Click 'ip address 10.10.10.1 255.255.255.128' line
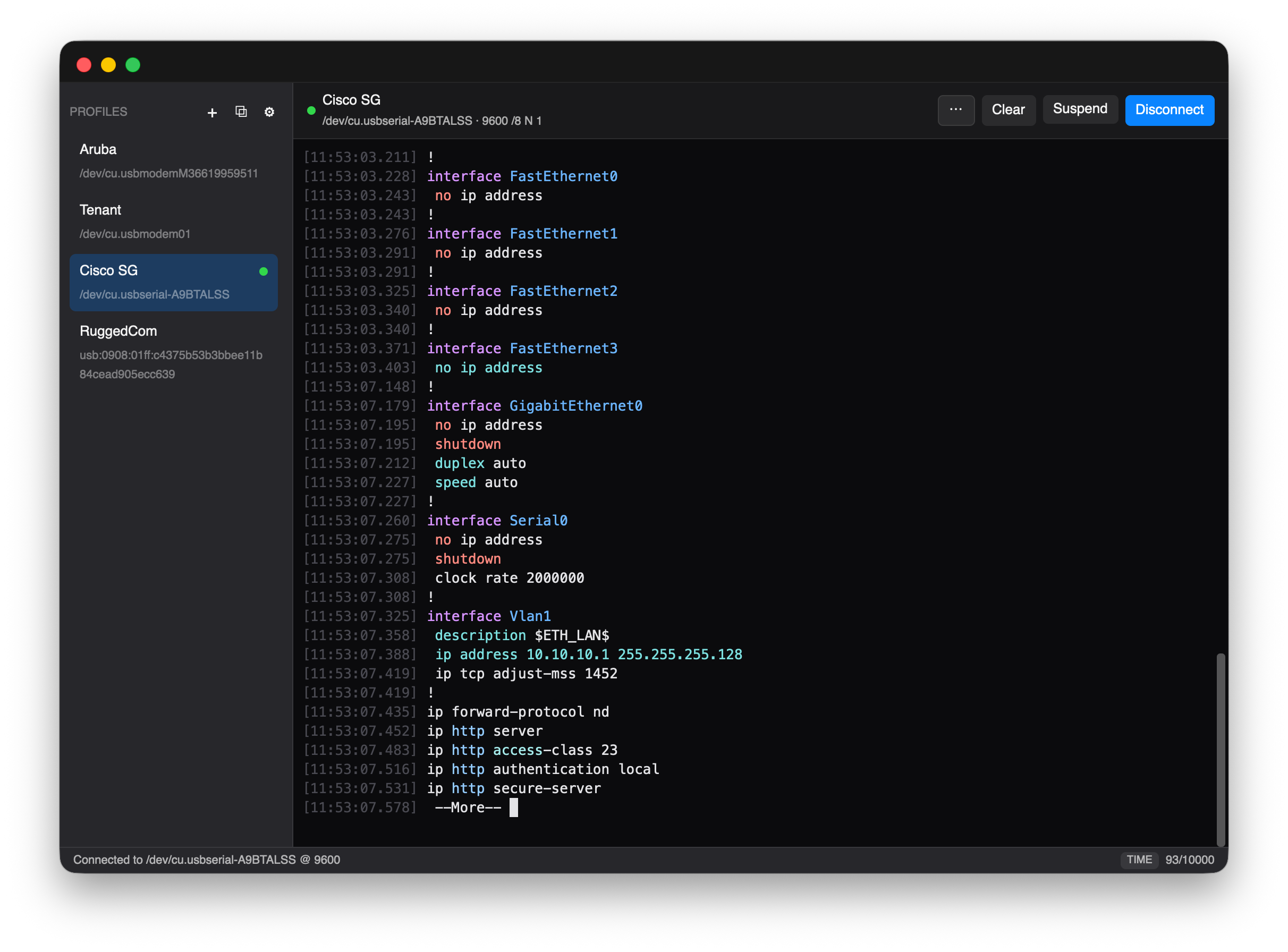1288x952 pixels. pyautogui.click(x=588, y=654)
